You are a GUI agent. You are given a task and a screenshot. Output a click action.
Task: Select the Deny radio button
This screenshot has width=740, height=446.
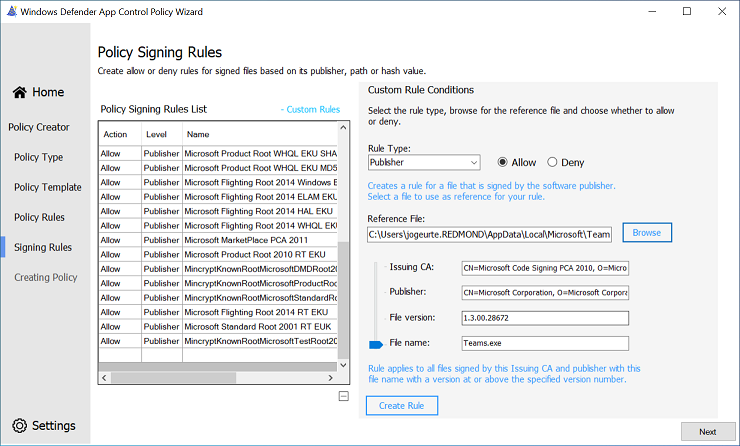[552, 162]
